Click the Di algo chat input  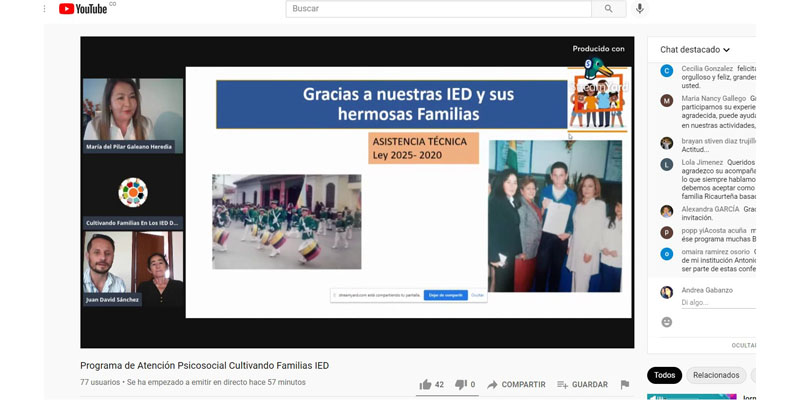pos(718,303)
